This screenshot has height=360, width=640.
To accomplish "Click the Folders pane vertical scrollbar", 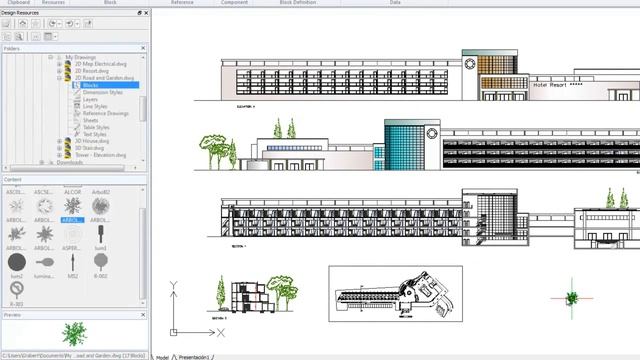I will point(143,109).
